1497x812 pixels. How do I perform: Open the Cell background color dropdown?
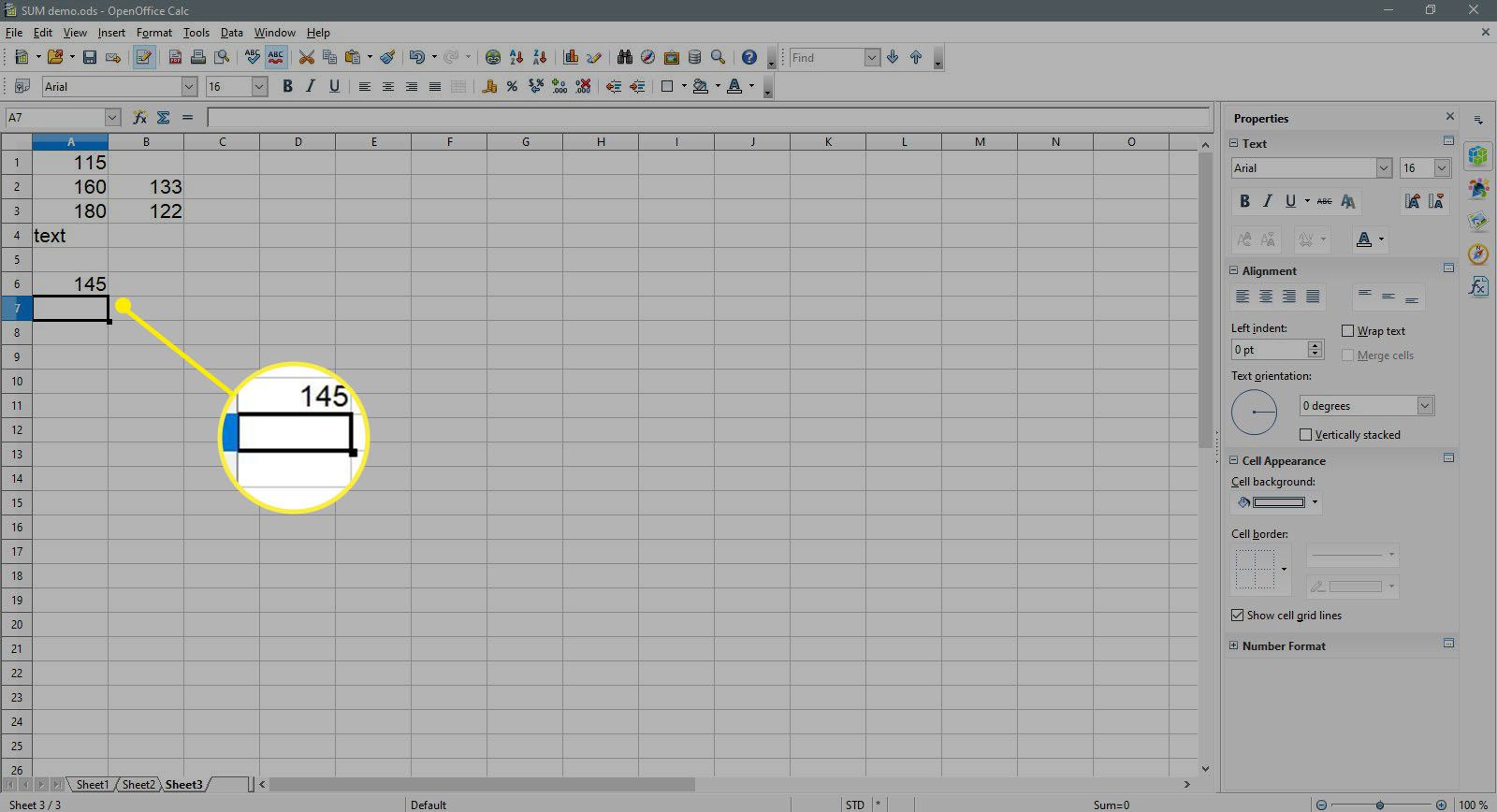[1315, 502]
